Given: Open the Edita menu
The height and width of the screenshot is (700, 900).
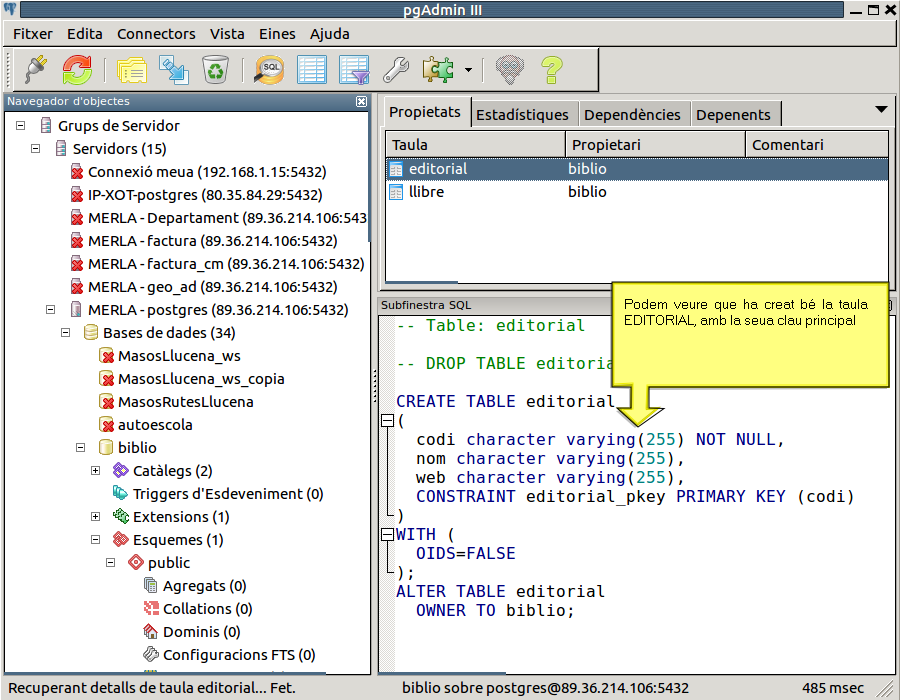Looking at the screenshot, I should [x=84, y=34].
